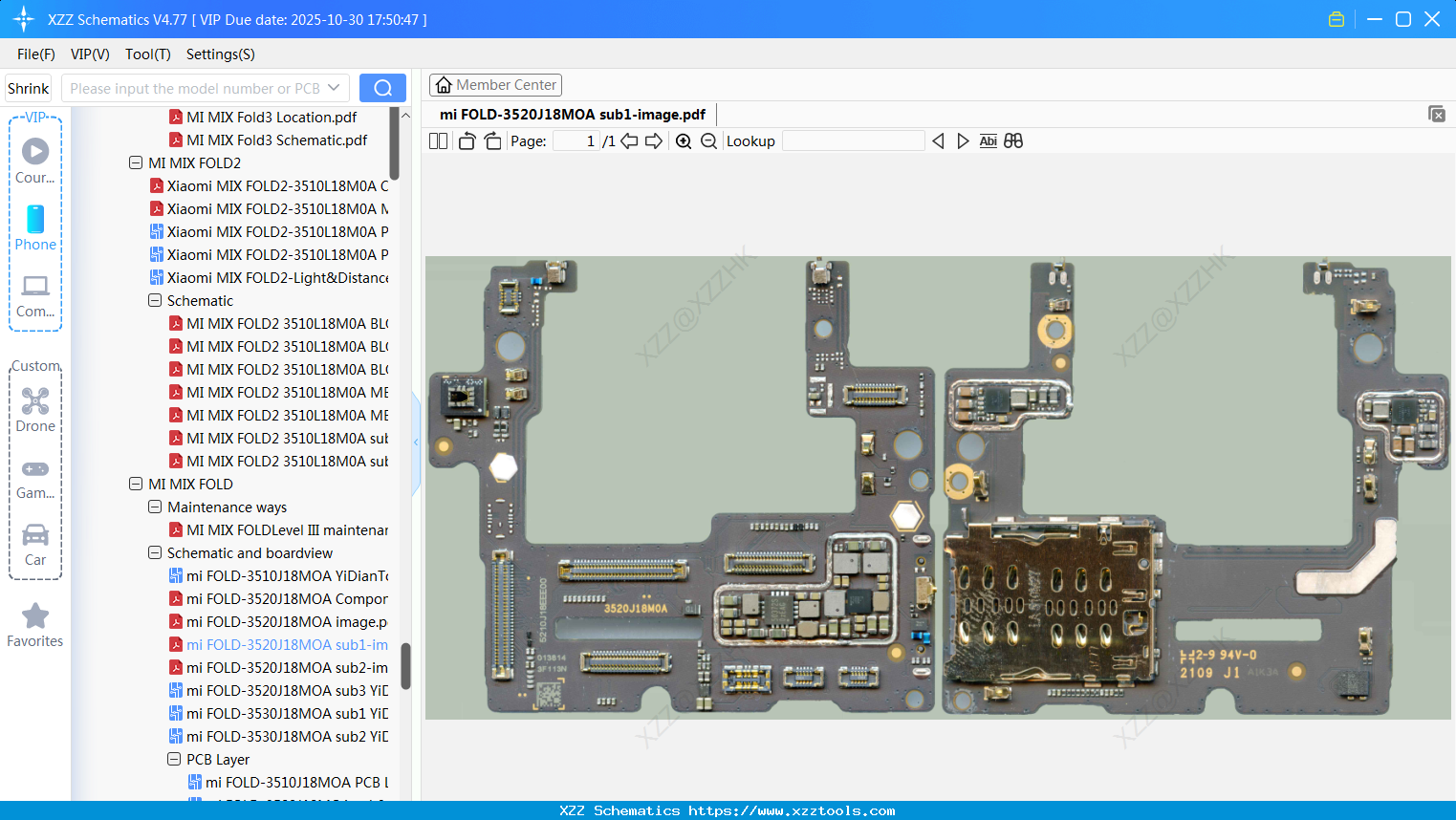
Task: Select the zoom in magnifier tool
Action: [x=684, y=140]
